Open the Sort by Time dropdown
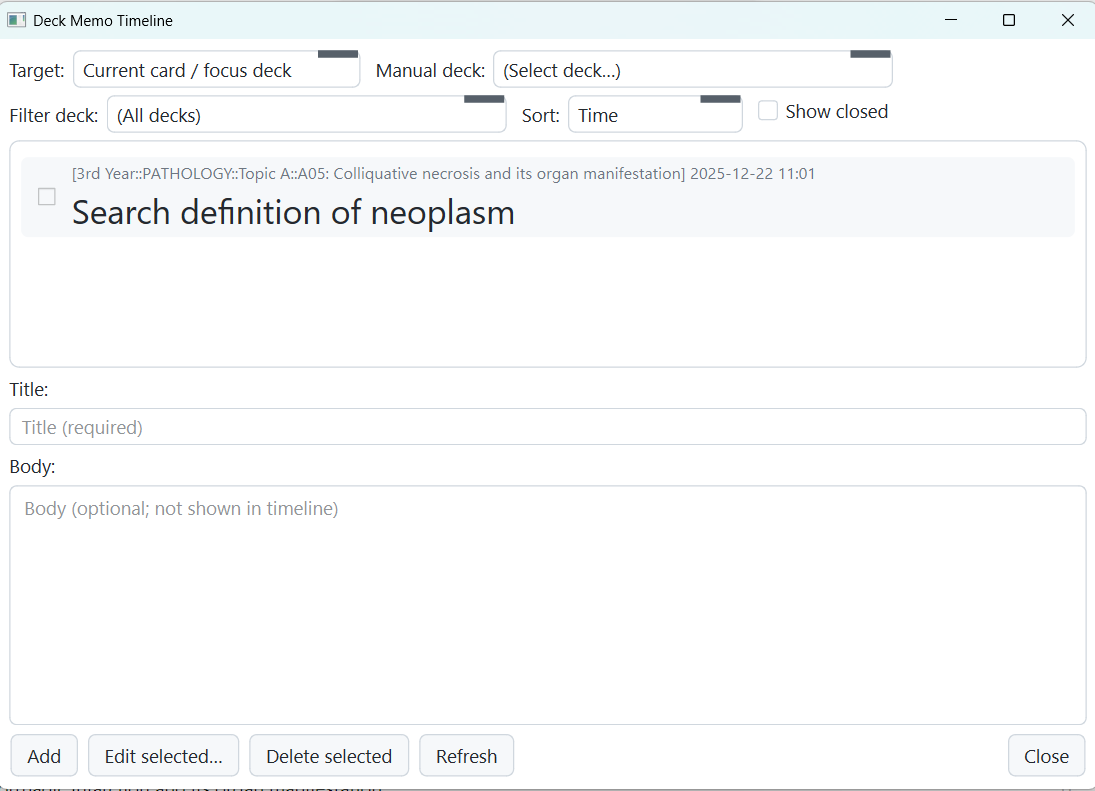This screenshot has height=791, width=1095. [x=655, y=115]
